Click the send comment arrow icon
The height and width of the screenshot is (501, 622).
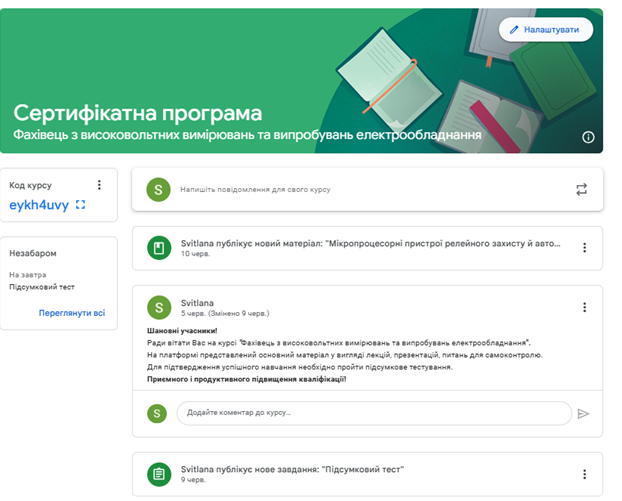coord(583,414)
